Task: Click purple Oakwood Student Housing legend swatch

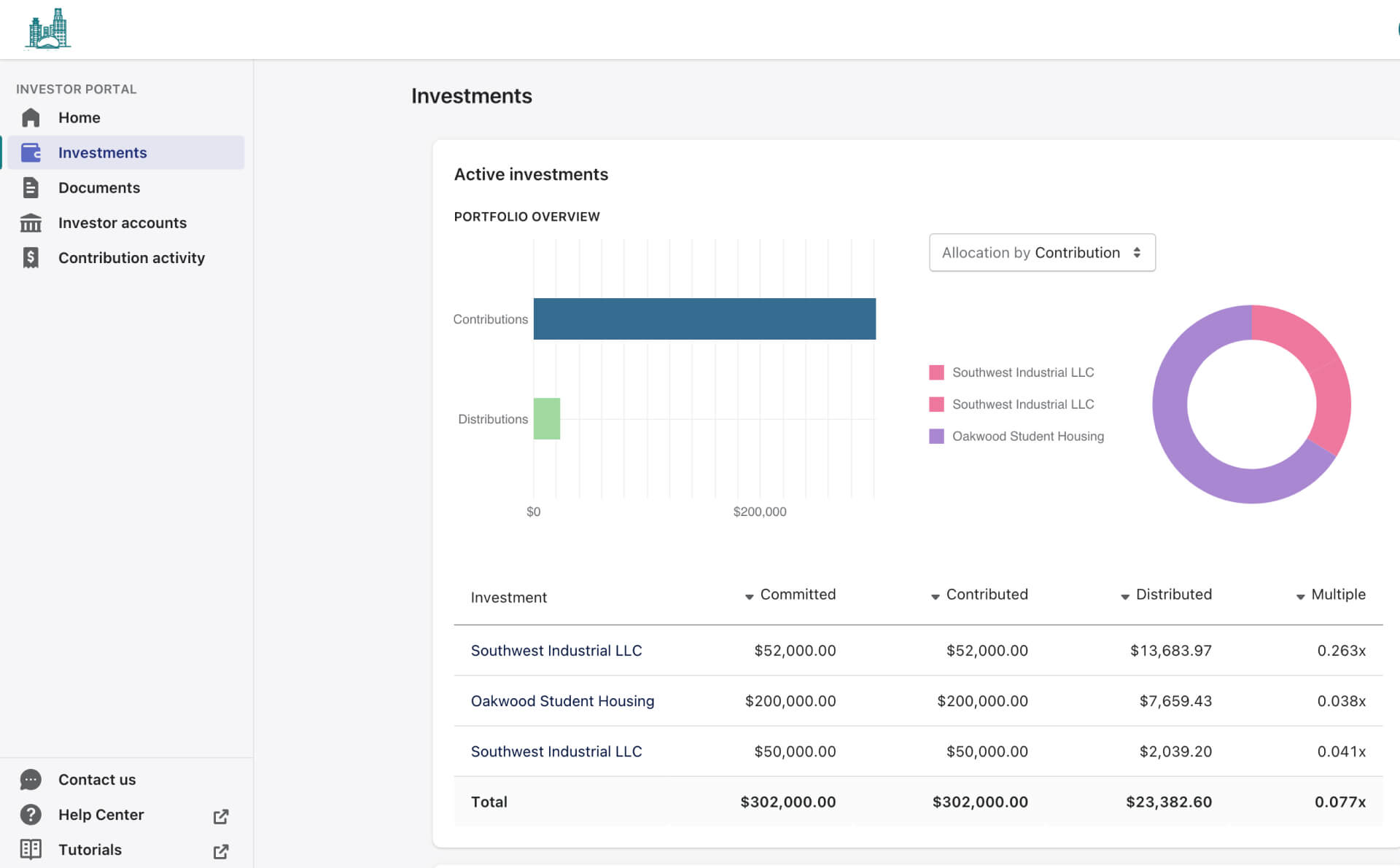Action: point(936,437)
